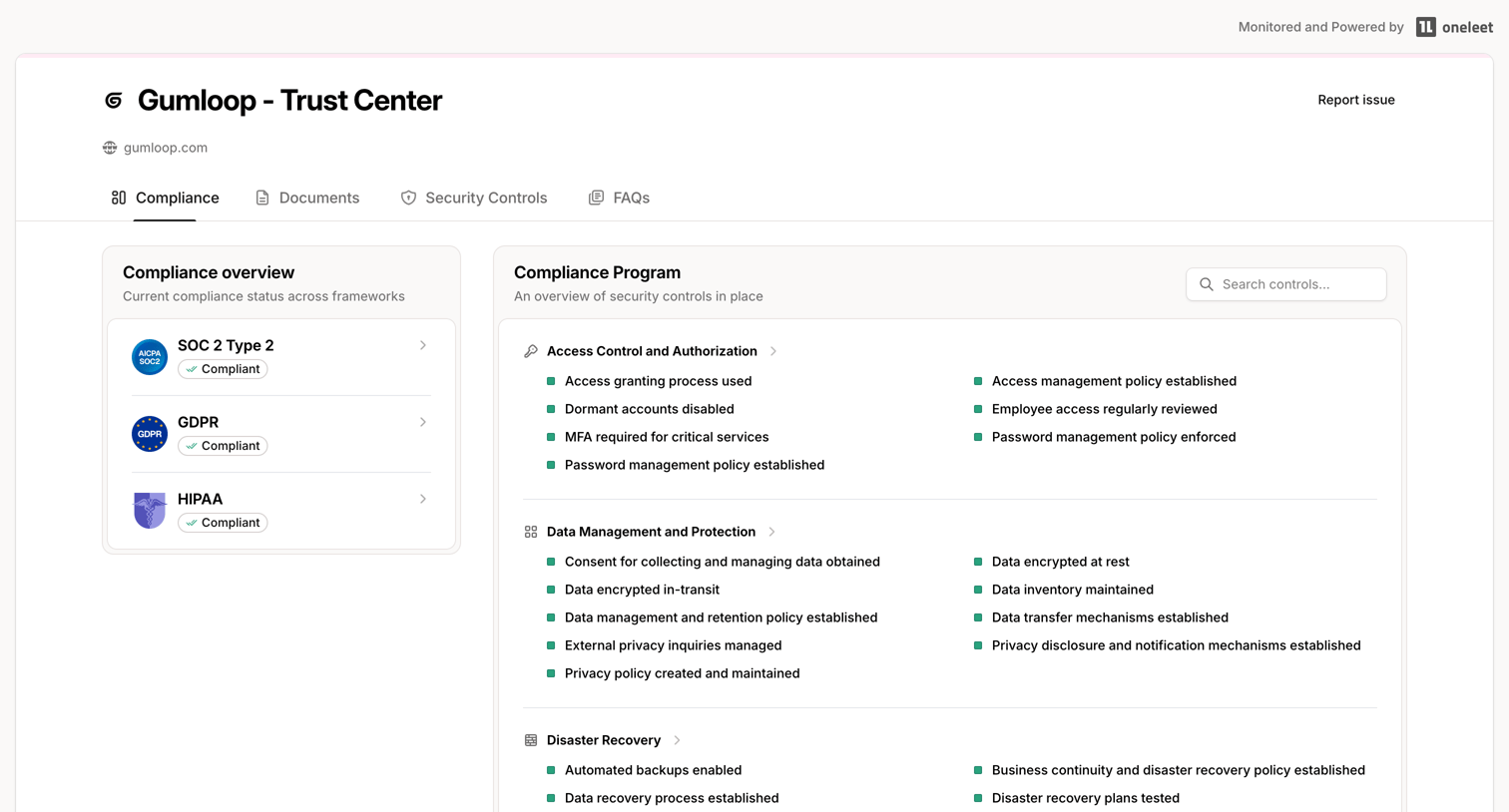Click the HIPAA shield badge icon
The image size is (1509, 812).
click(150, 511)
